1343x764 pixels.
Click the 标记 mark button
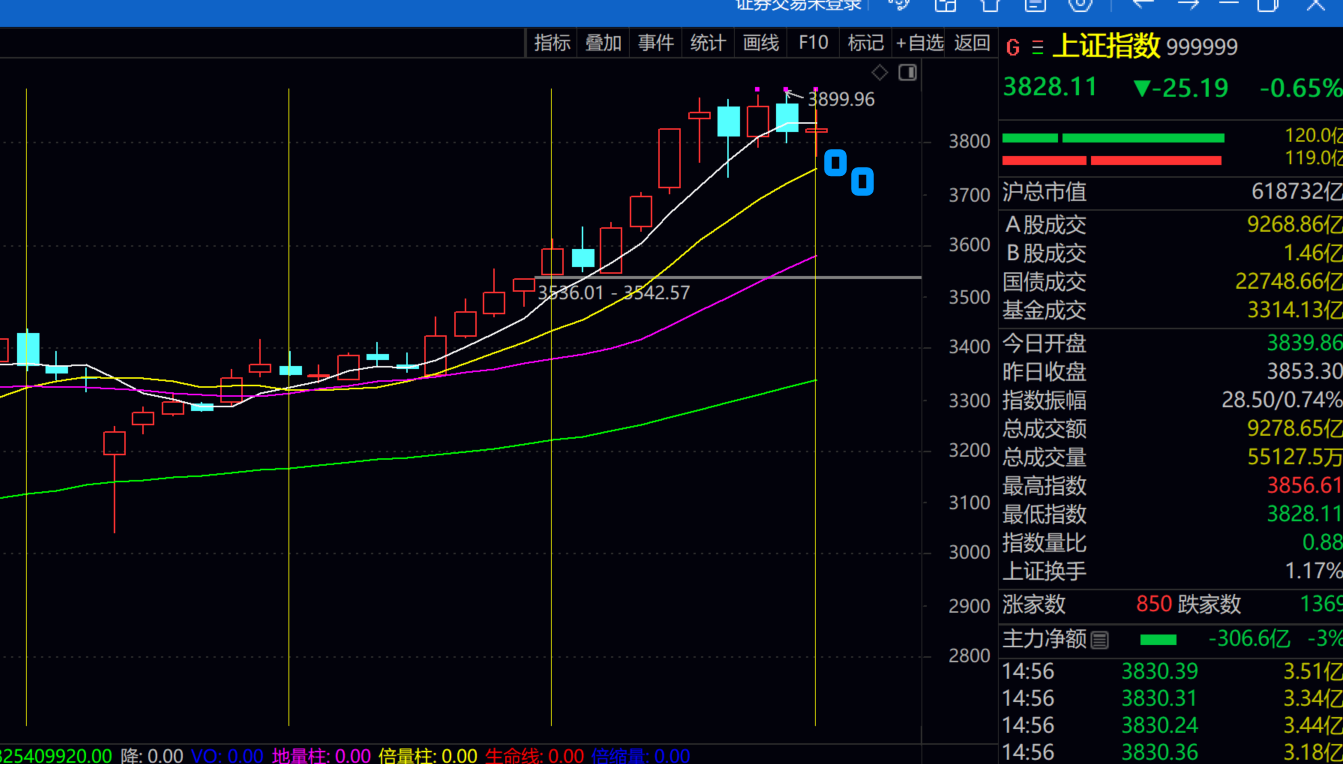coord(866,43)
